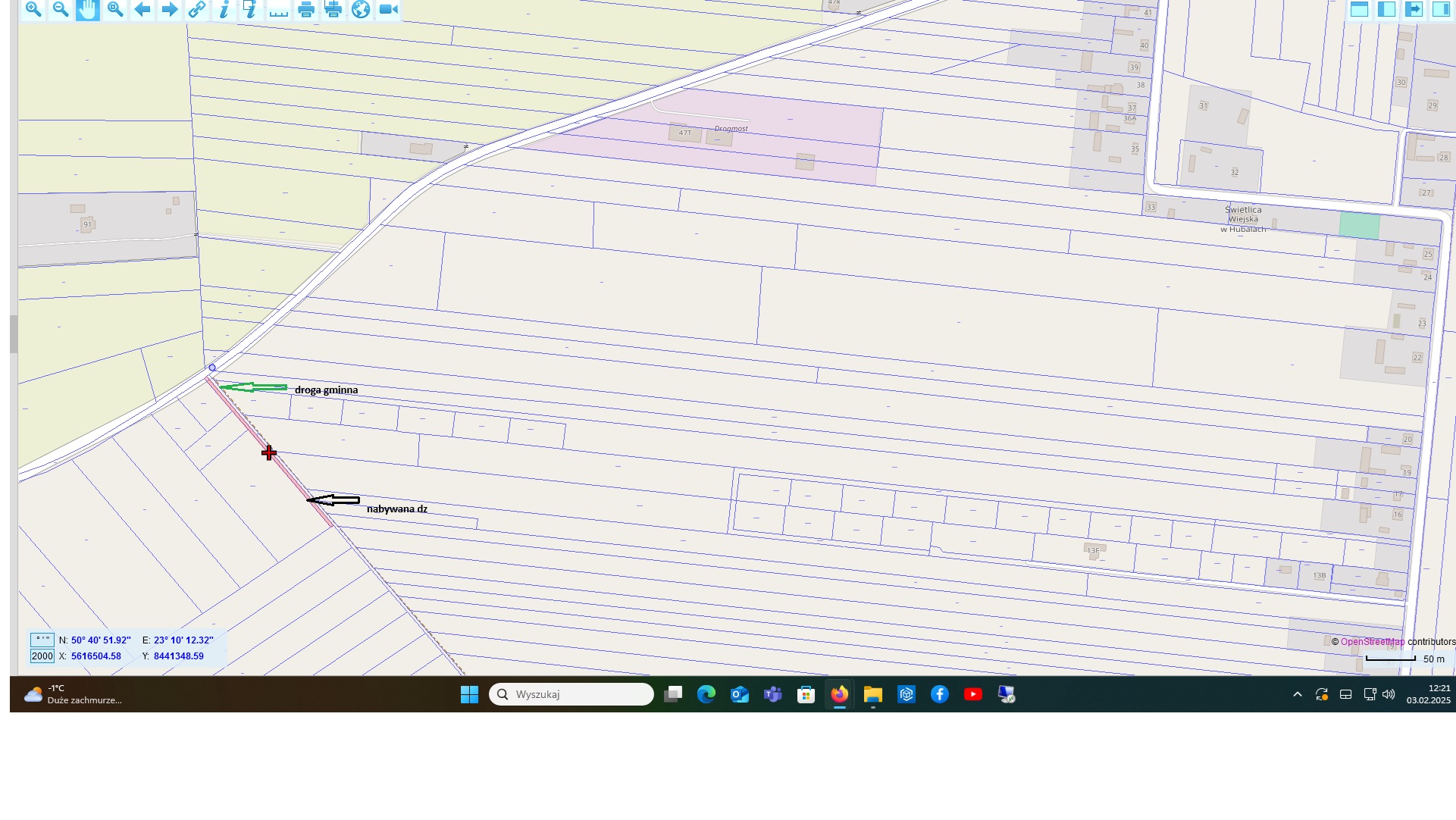Click the zoom to extent magnifier
Screen dimensions: 1456x820
click(115, 9)
